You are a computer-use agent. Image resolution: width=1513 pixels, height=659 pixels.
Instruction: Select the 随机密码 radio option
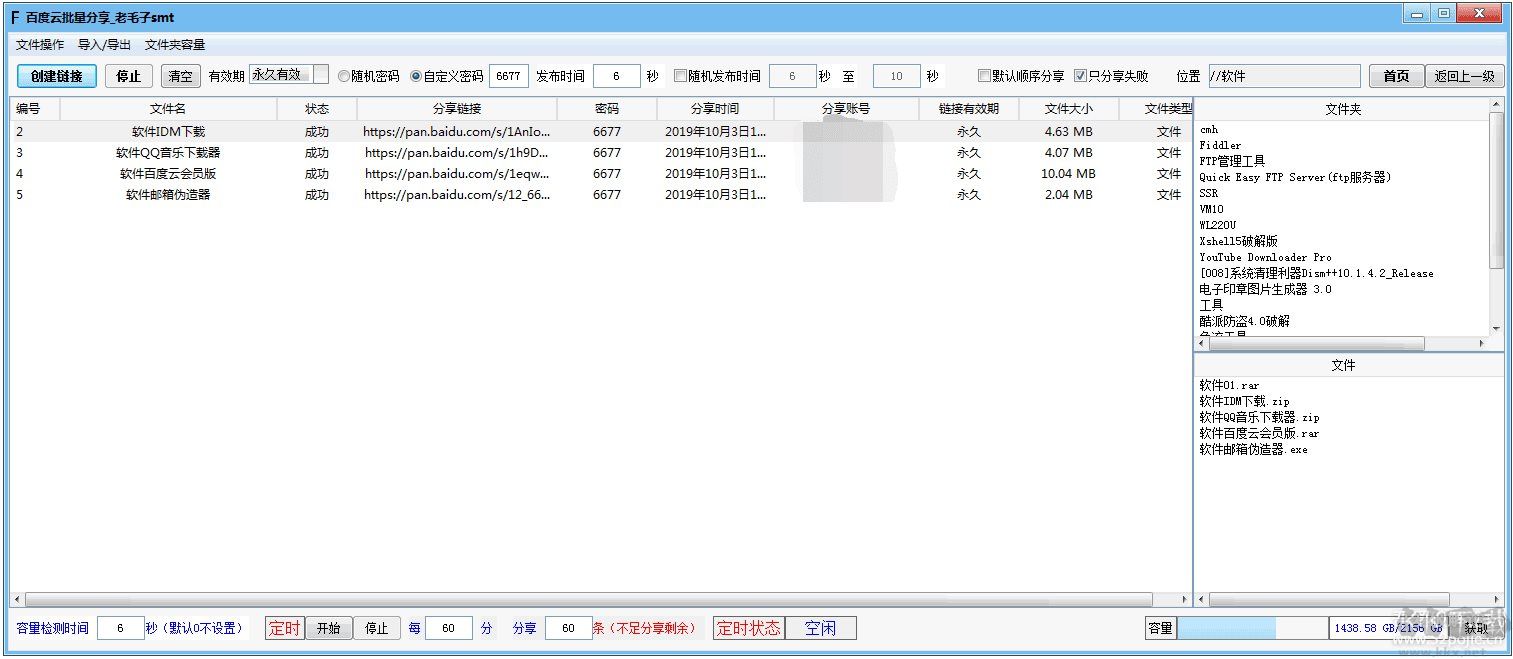[x=344, y=76]
